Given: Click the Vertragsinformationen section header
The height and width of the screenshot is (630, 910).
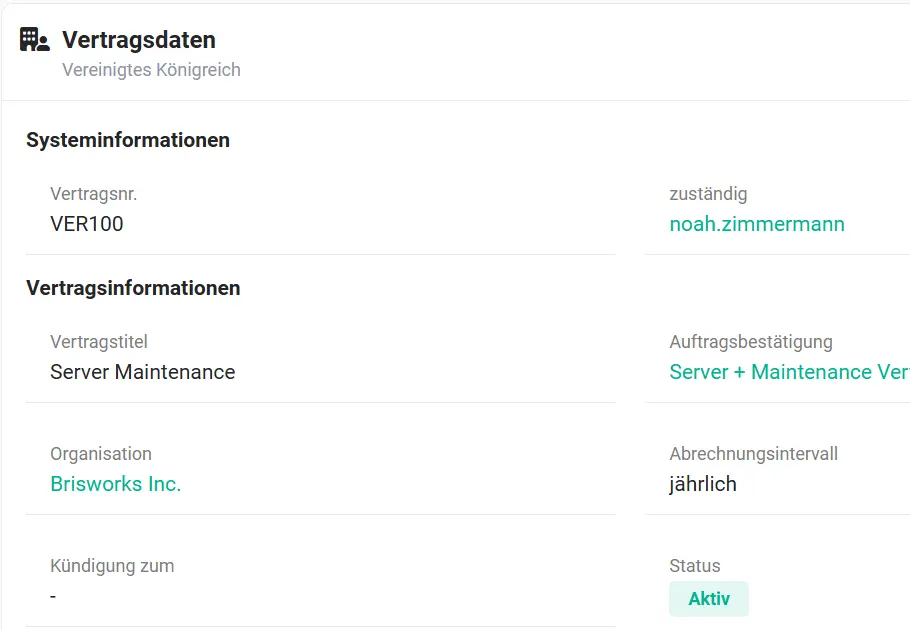Looking at the screenshot, I should pyautogui.click(x=133, y=288).
